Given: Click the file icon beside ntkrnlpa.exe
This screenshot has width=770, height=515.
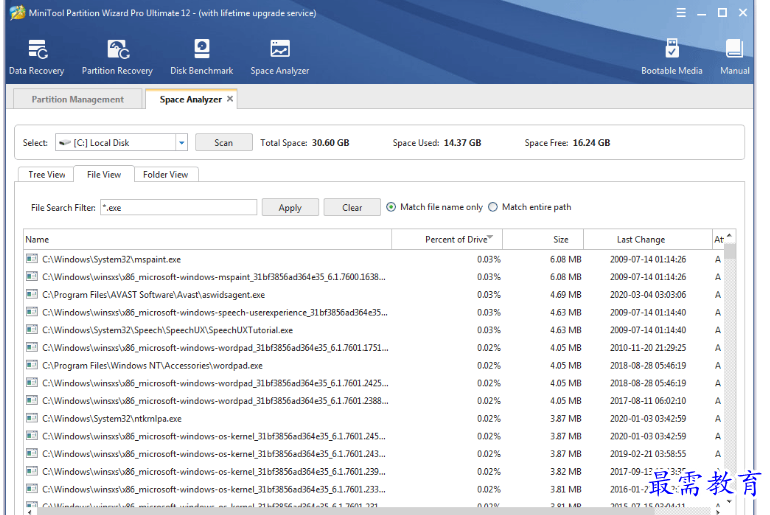Looking at the screenshot, I should (x=32, y=418).
